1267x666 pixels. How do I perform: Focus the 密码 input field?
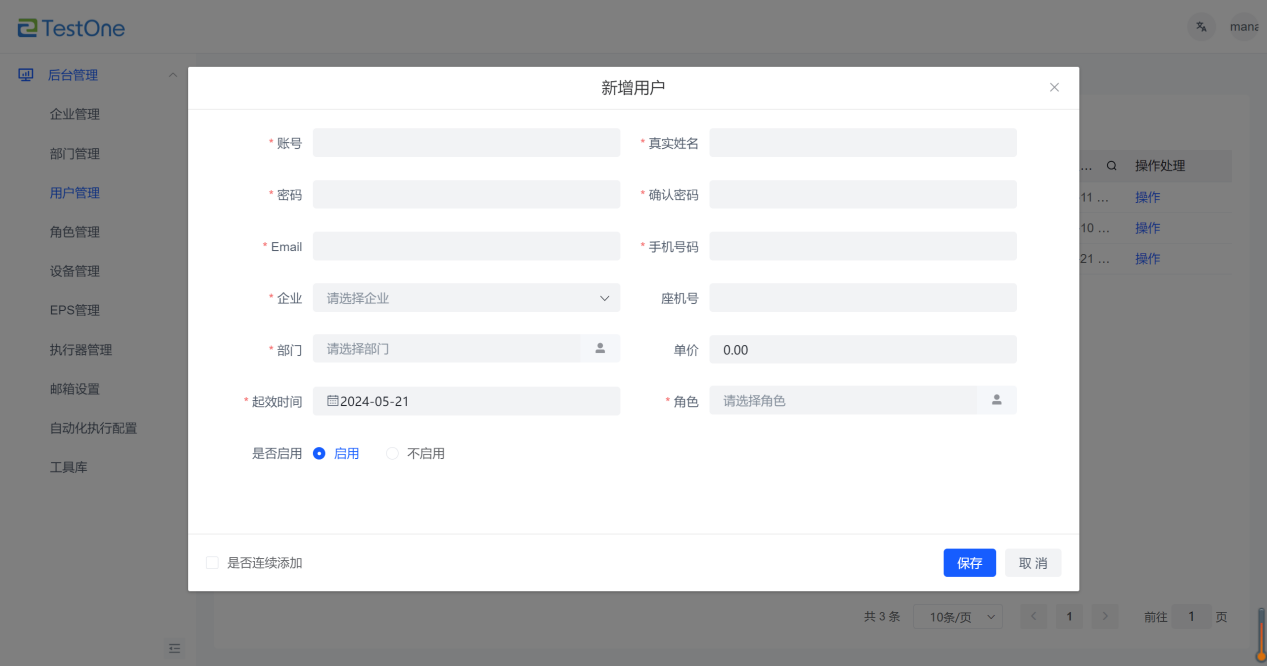(x=466, y=195)
